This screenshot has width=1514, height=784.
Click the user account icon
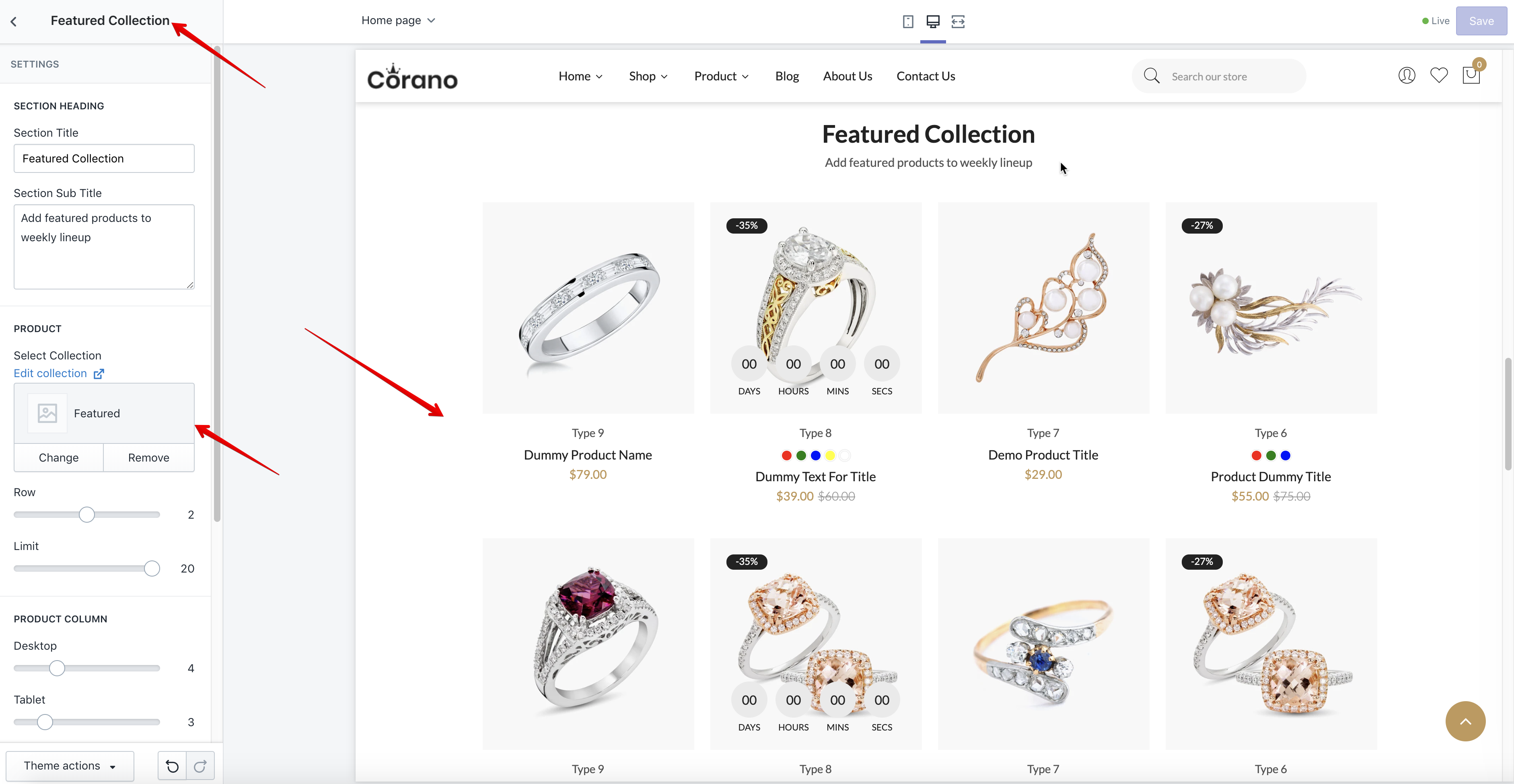click(1407, 76)
